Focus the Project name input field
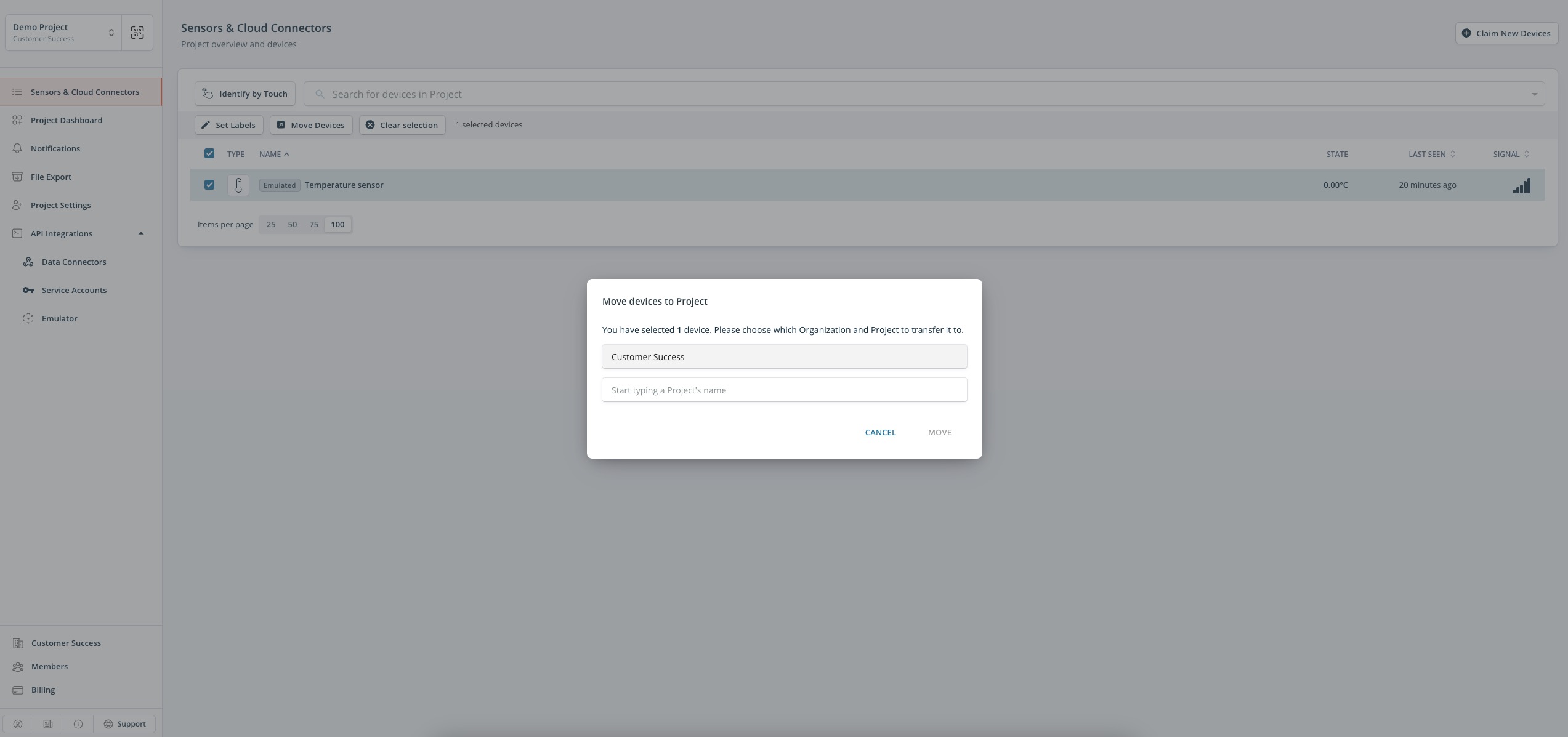Viewport: 1568px width, 737px height. [784, 390]
